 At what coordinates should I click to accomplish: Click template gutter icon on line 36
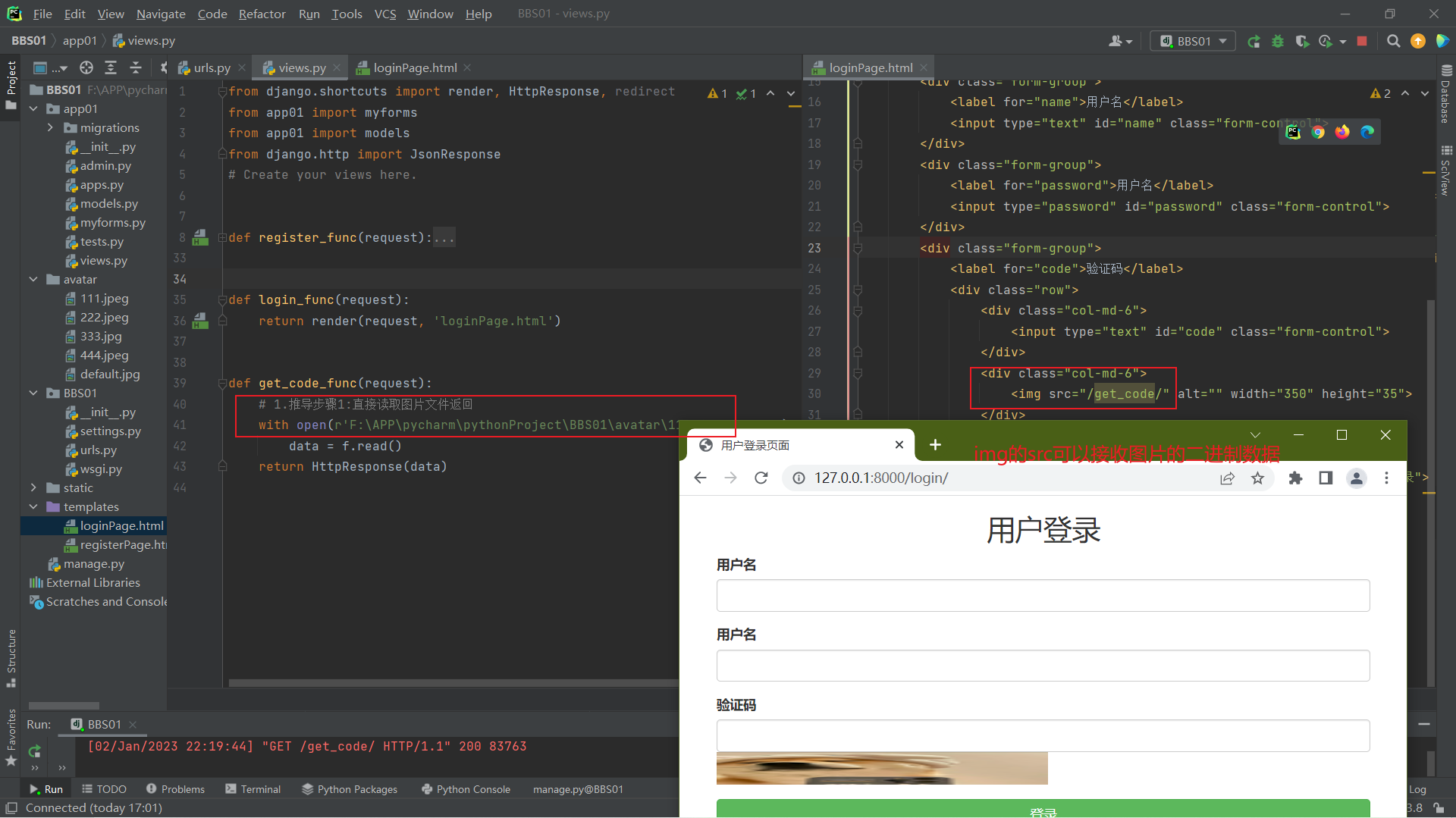(200, 321)
